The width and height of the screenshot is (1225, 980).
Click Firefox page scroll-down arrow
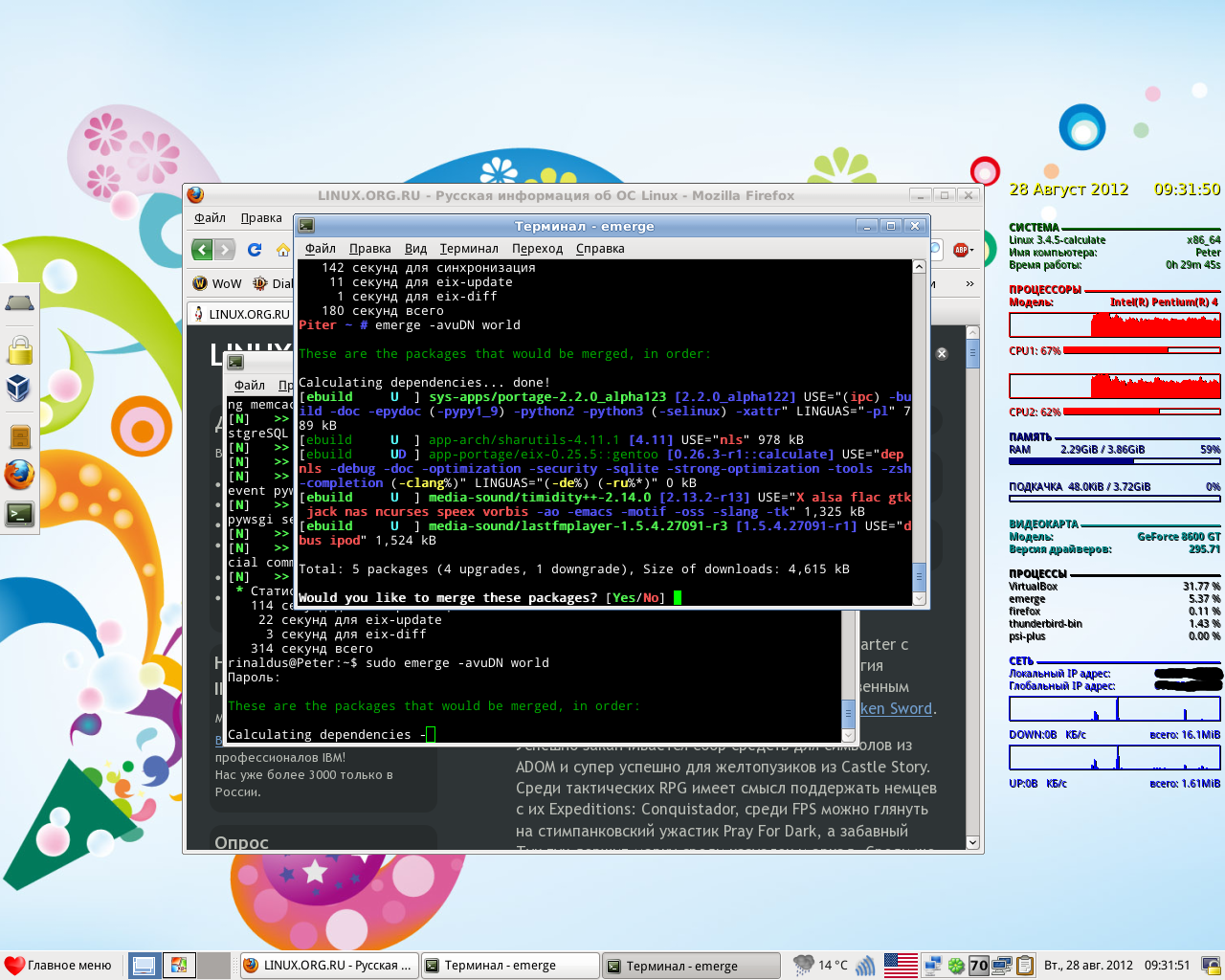pos(972,842)
